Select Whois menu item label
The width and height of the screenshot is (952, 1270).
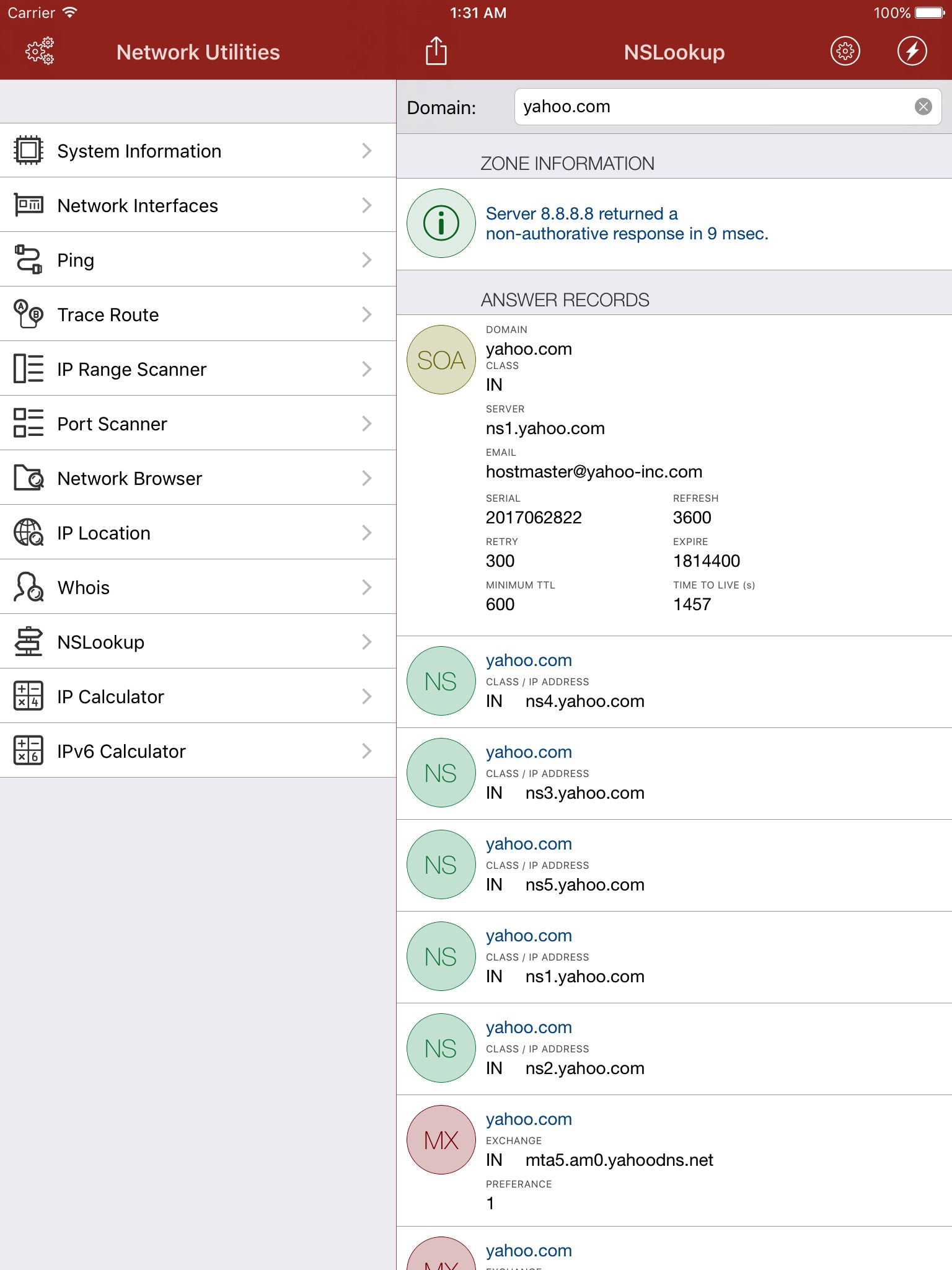point(83,588)
